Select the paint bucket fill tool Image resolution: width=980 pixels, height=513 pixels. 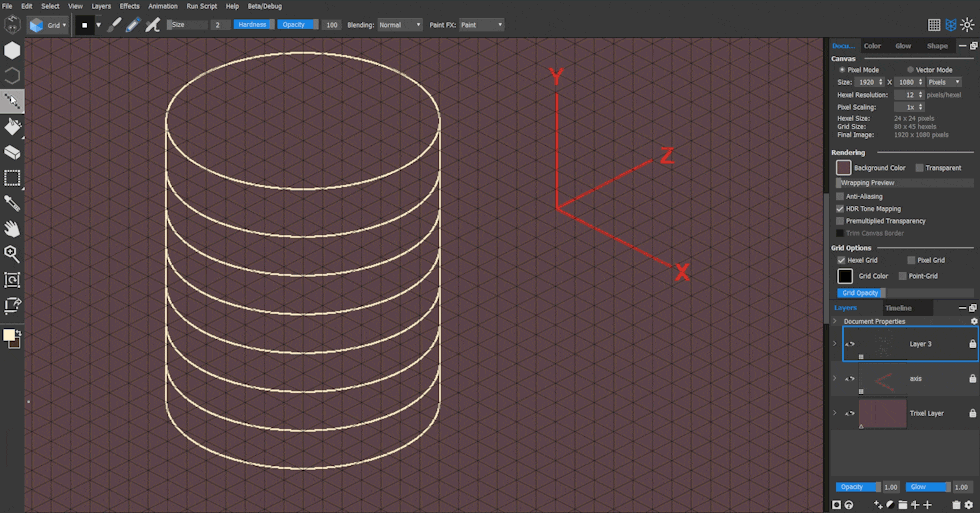click(12, 127)
